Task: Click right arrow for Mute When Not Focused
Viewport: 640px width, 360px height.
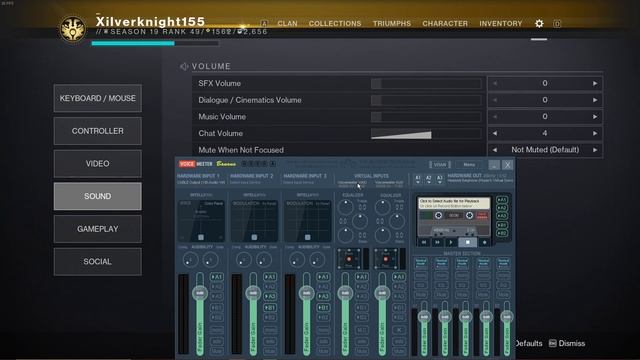Action: (595, 150)
